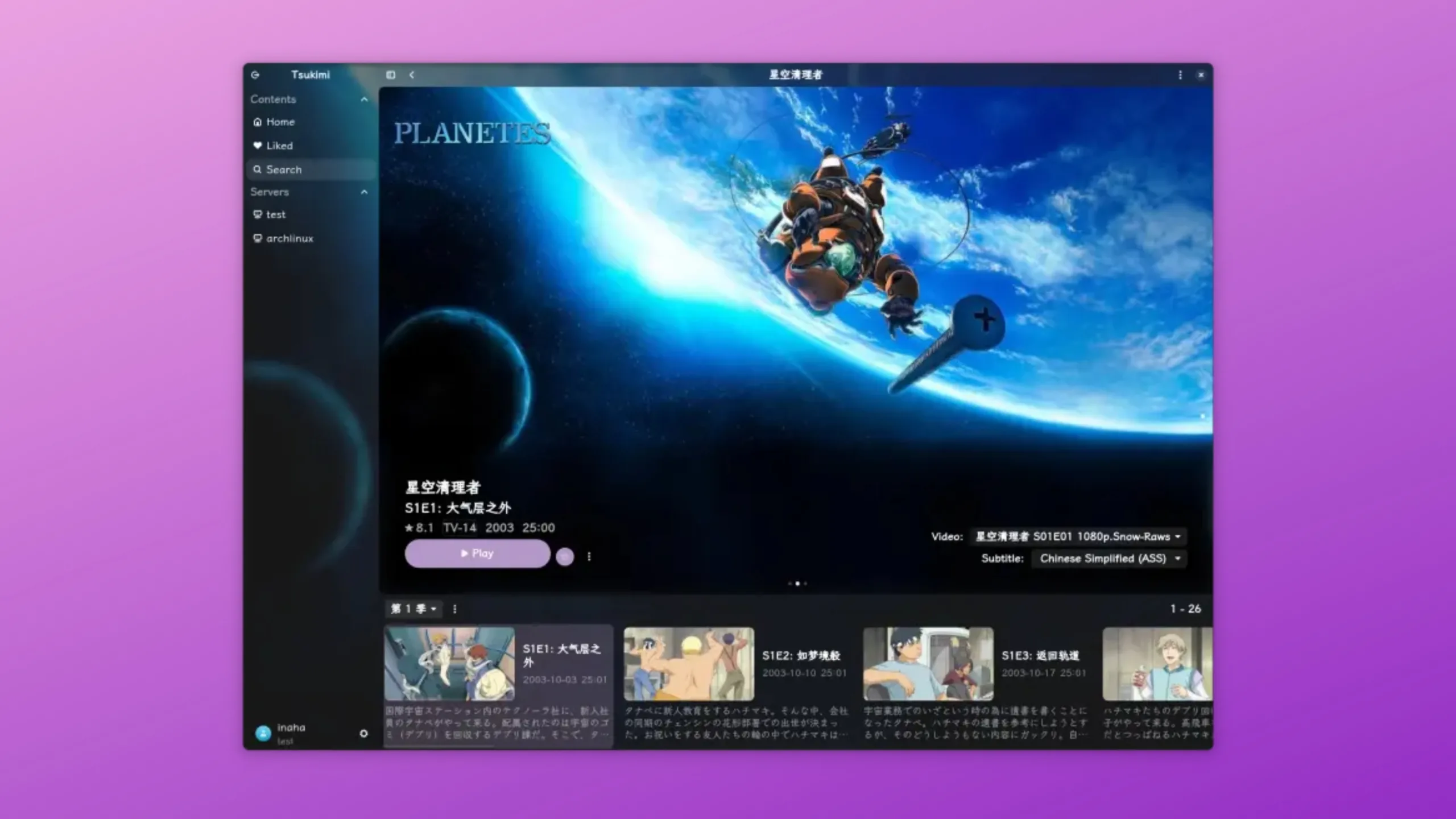
Task: Click the Play button
Action: [x=477, y=553]
